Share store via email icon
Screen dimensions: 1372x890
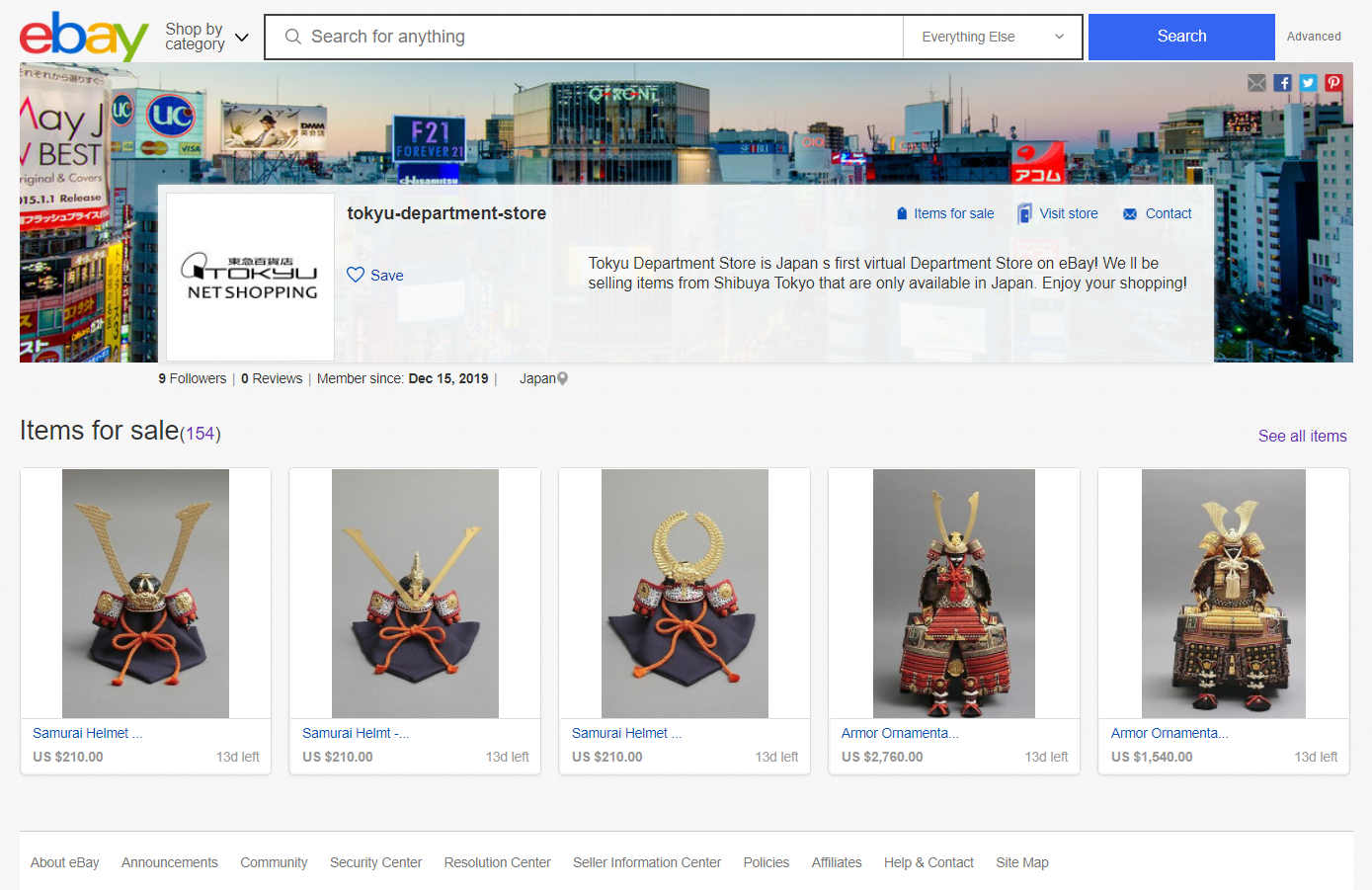[x=1256, y=83]
